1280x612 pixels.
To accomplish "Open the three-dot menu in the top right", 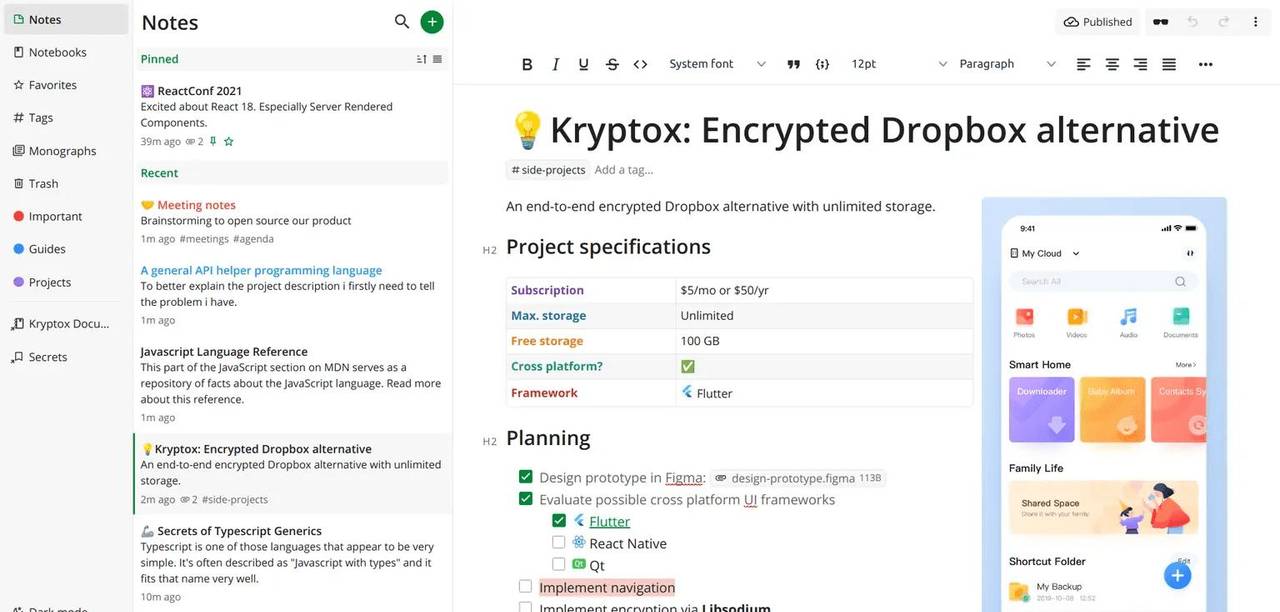I will coord(1256,22).
